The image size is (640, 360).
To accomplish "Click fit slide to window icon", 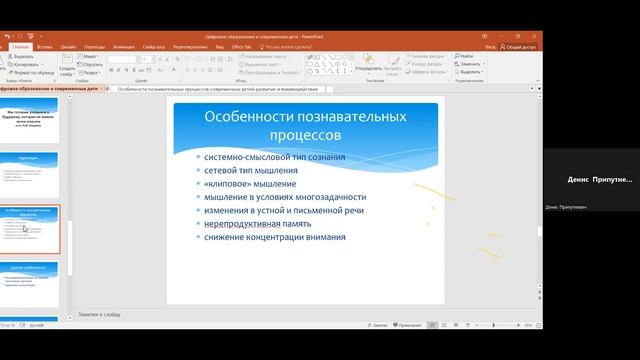I will point(538,325).
